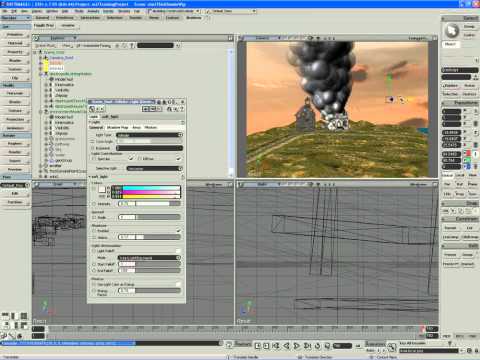Switch to the Area tab
Viewport: 480px width, 360px height.
(x=137, y=127)
